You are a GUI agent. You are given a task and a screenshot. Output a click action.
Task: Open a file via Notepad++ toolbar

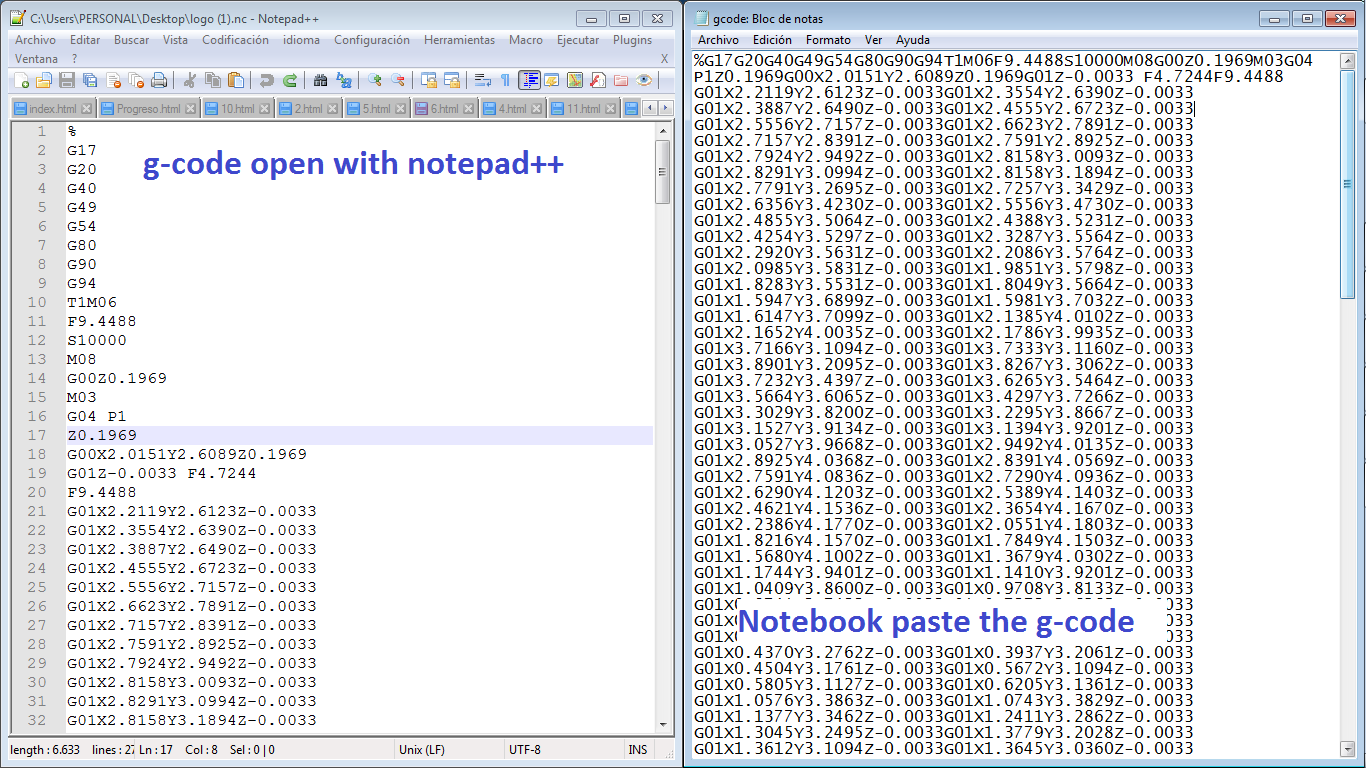44,80
